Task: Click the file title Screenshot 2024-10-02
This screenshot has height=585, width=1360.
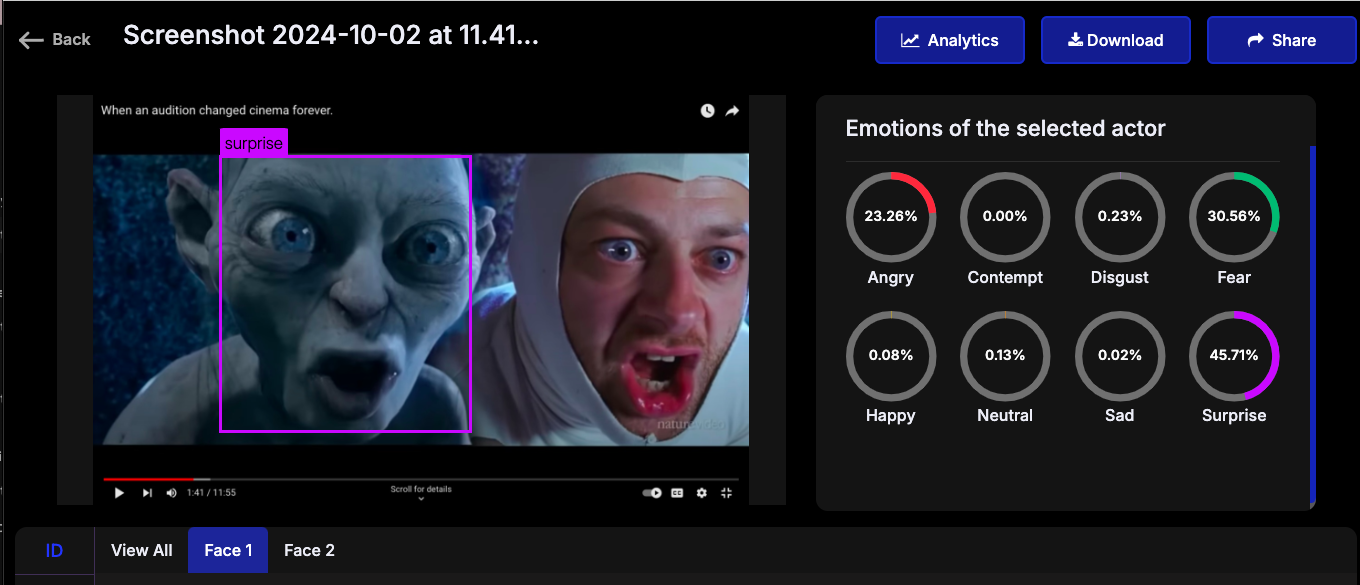Action: (x=331, y=37)
